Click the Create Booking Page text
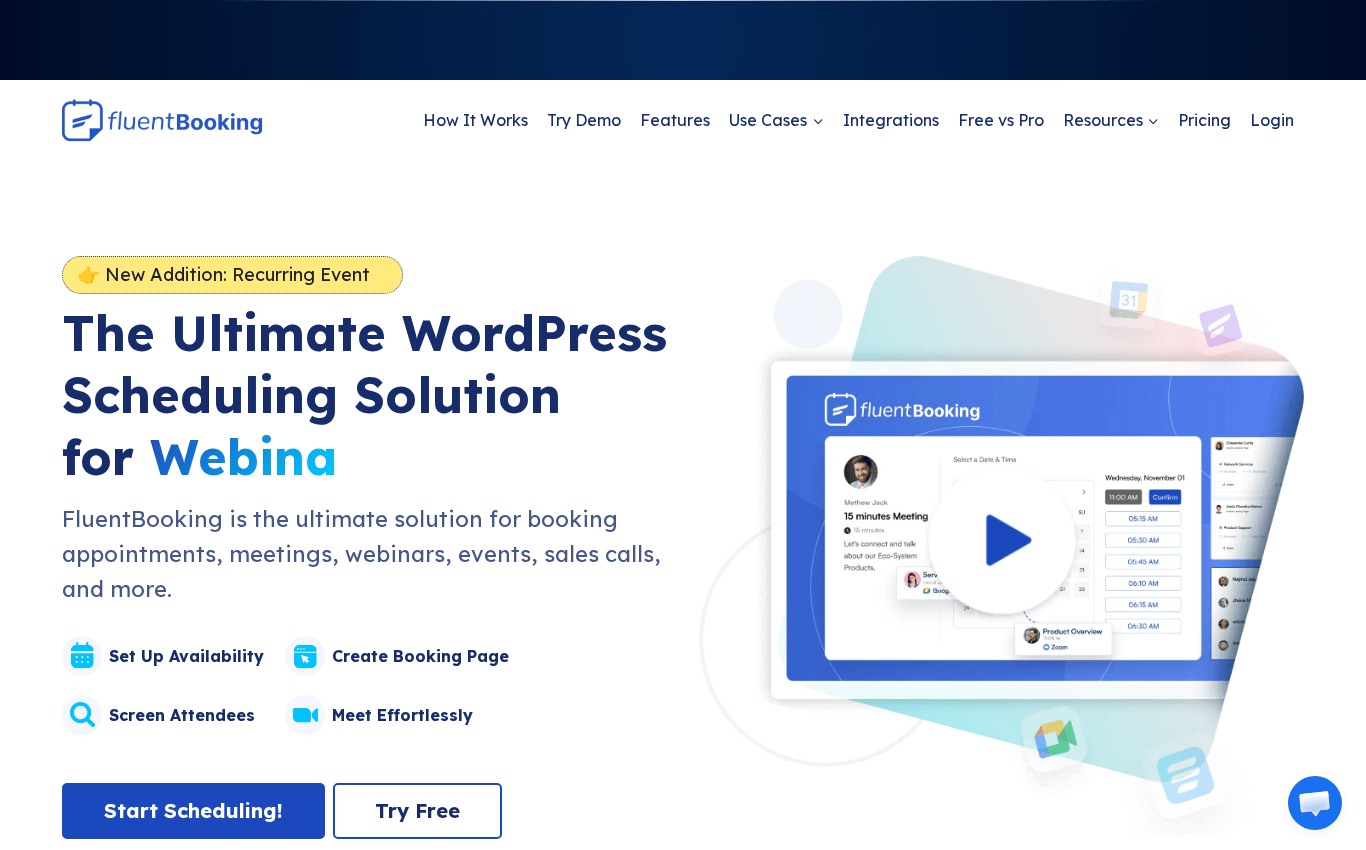The height and width of the screenshot is (850, 1366). tap(420, 656)
